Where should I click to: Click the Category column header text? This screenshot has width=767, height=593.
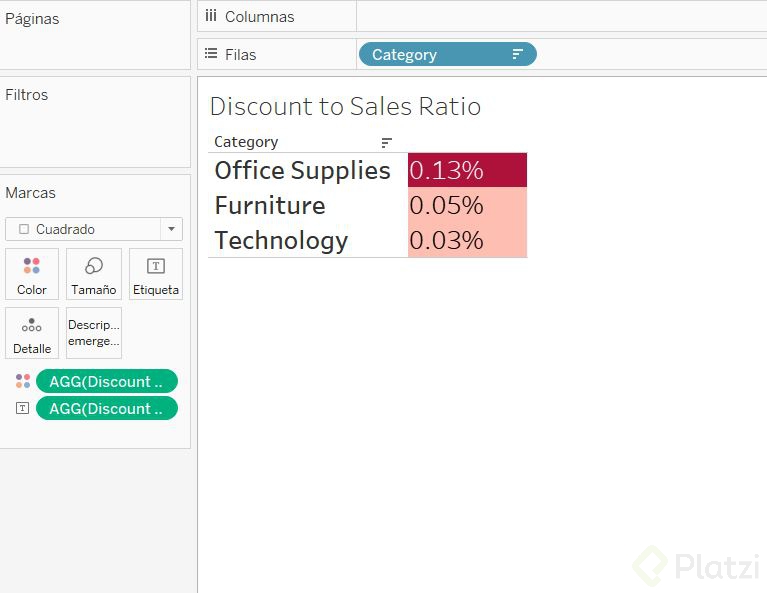point(246,142)
